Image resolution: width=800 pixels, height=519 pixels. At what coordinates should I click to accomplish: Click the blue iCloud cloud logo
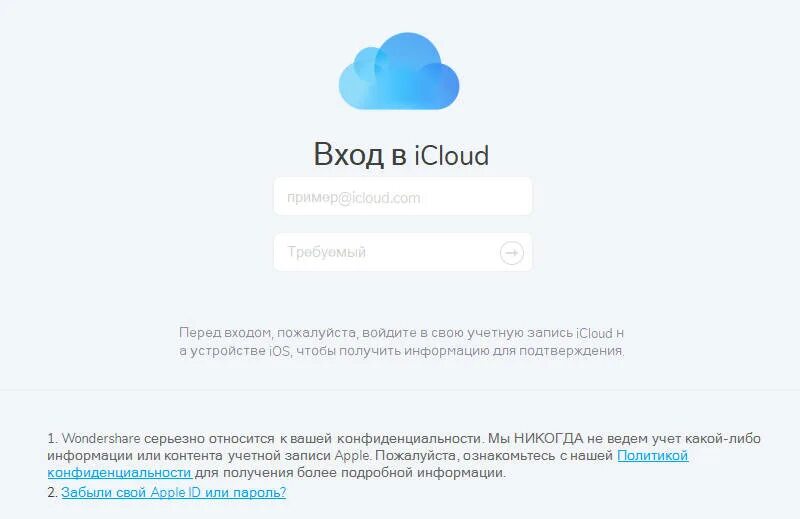pyautogui.click(x=399, y=71)
